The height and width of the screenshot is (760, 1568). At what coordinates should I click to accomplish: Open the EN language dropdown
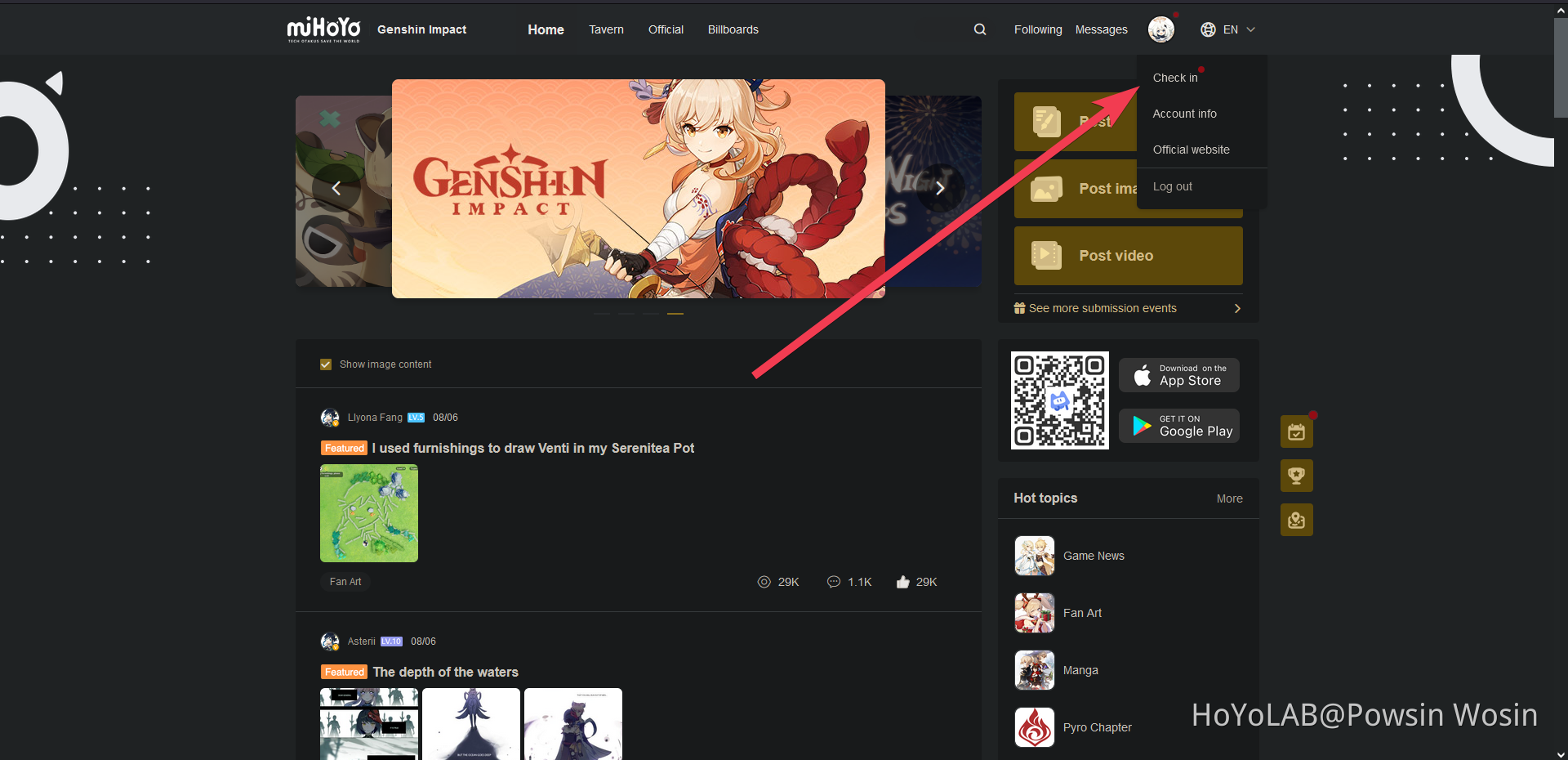1227,29
